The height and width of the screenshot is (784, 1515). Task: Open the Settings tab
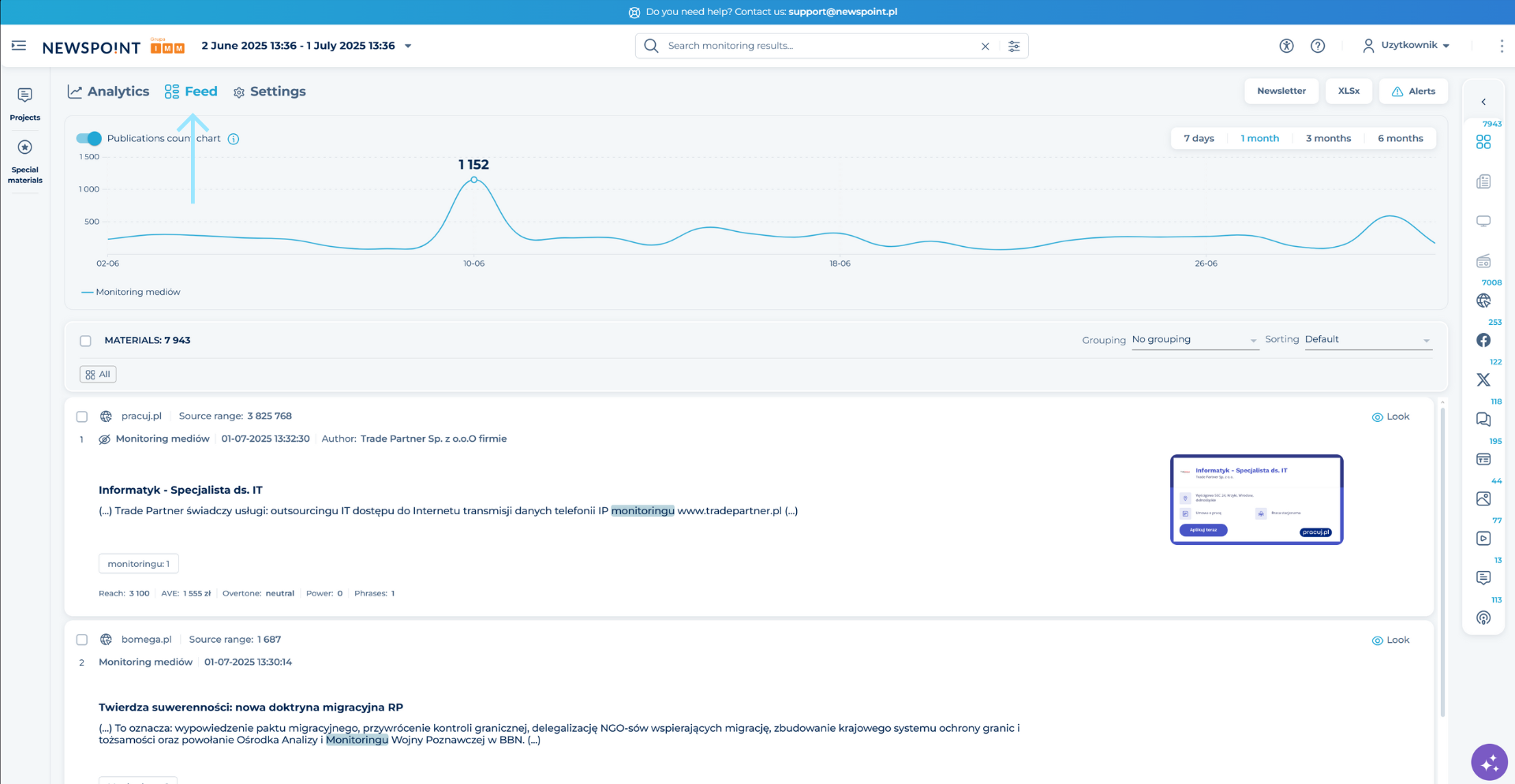[x=269, y=91]
